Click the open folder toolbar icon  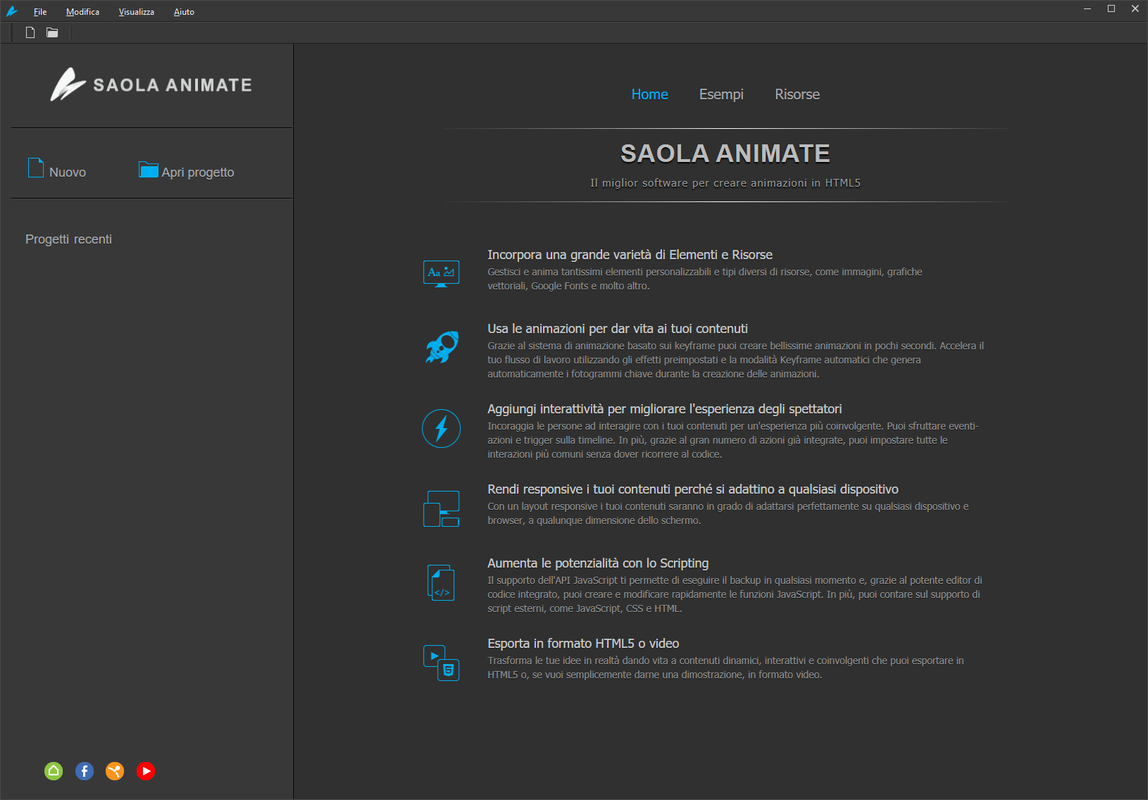(52, 32)
